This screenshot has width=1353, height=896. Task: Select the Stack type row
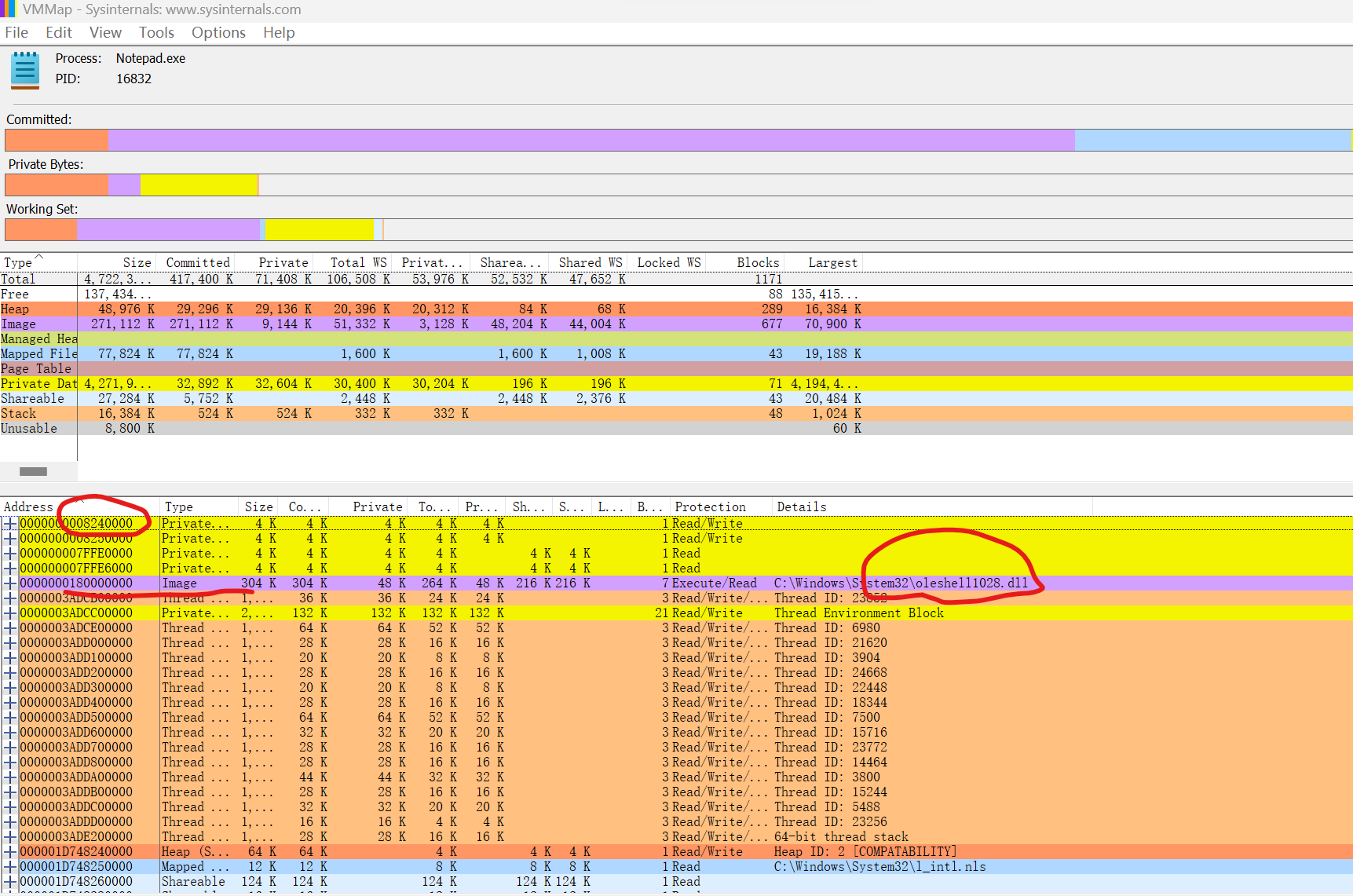(x=676, y=414)
